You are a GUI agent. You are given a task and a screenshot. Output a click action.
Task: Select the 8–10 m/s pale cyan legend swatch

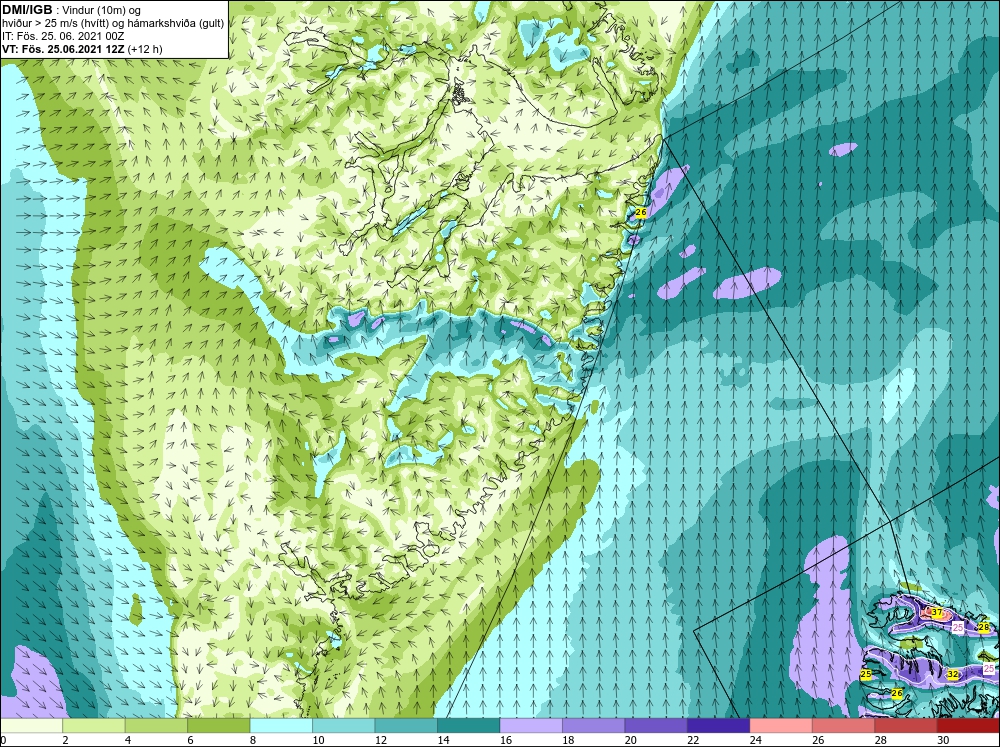pyautogui.click(x=281, y=725)
